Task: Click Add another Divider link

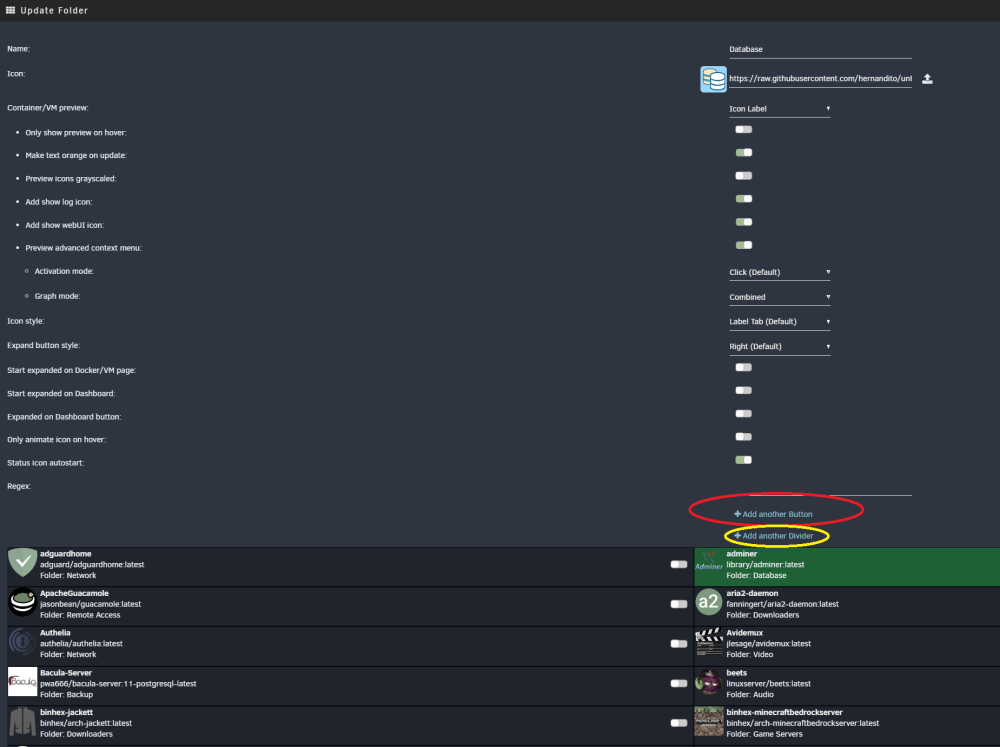Action: click(x=774, y=536)
